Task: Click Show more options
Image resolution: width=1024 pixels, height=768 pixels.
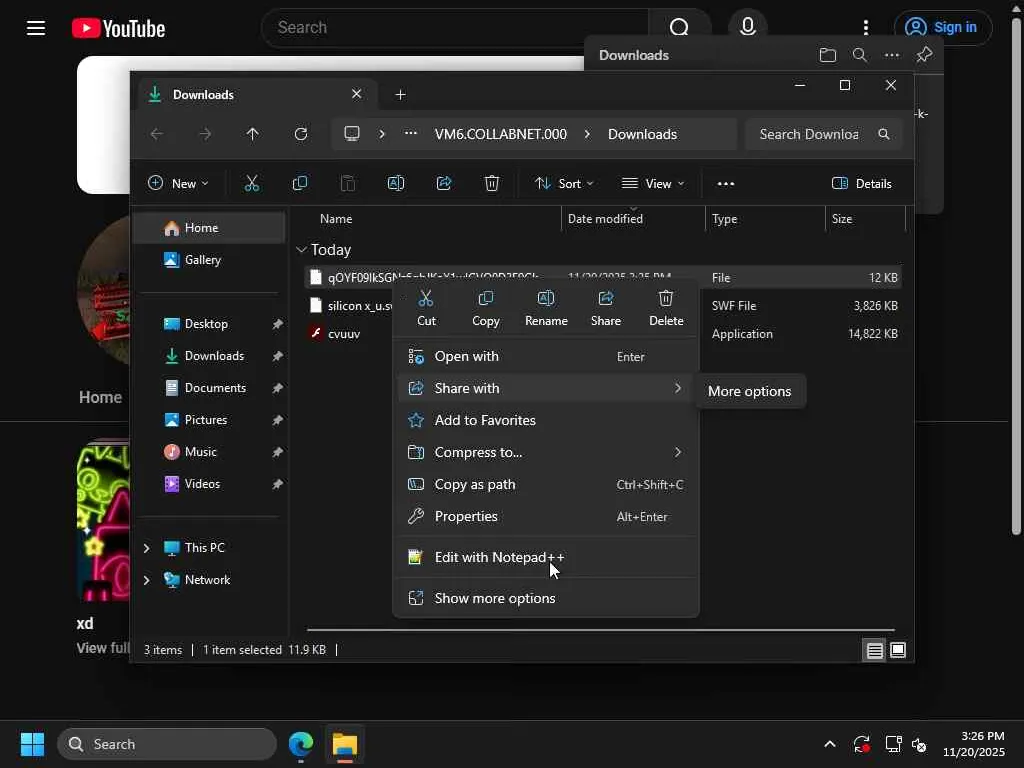Action: tap(495, 598)
